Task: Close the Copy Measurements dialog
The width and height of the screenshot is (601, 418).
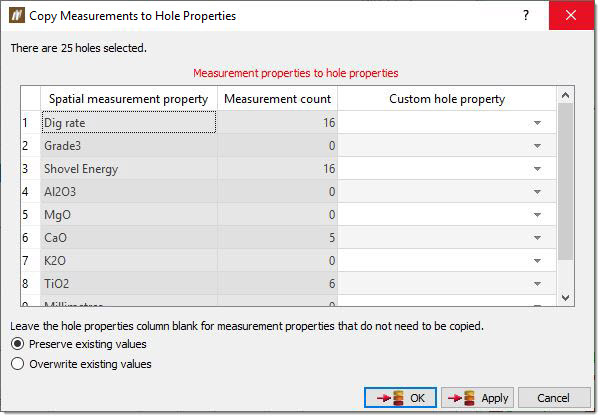Action: point(571,15)
